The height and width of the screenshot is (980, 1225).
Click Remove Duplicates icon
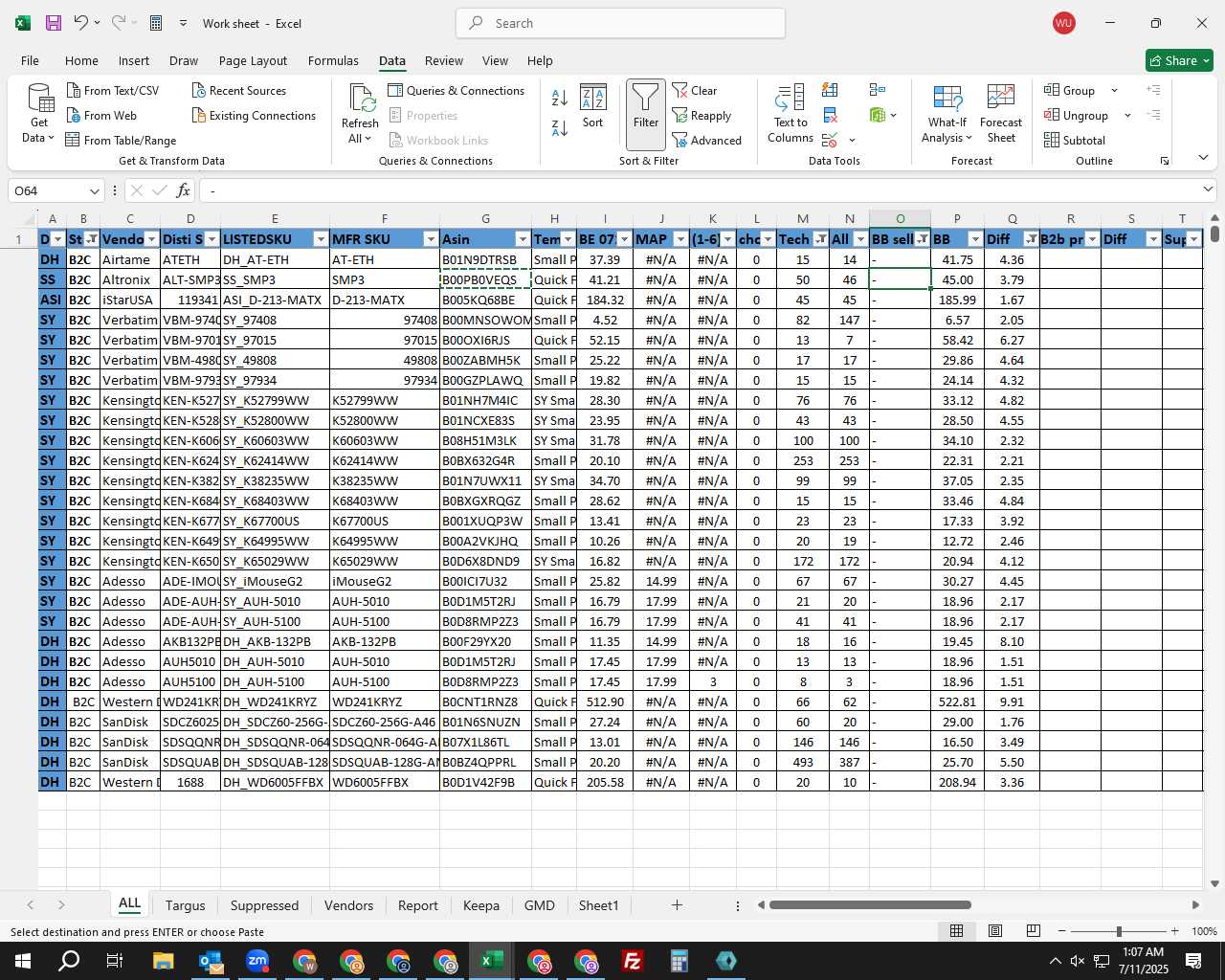(x=830, y=115)
